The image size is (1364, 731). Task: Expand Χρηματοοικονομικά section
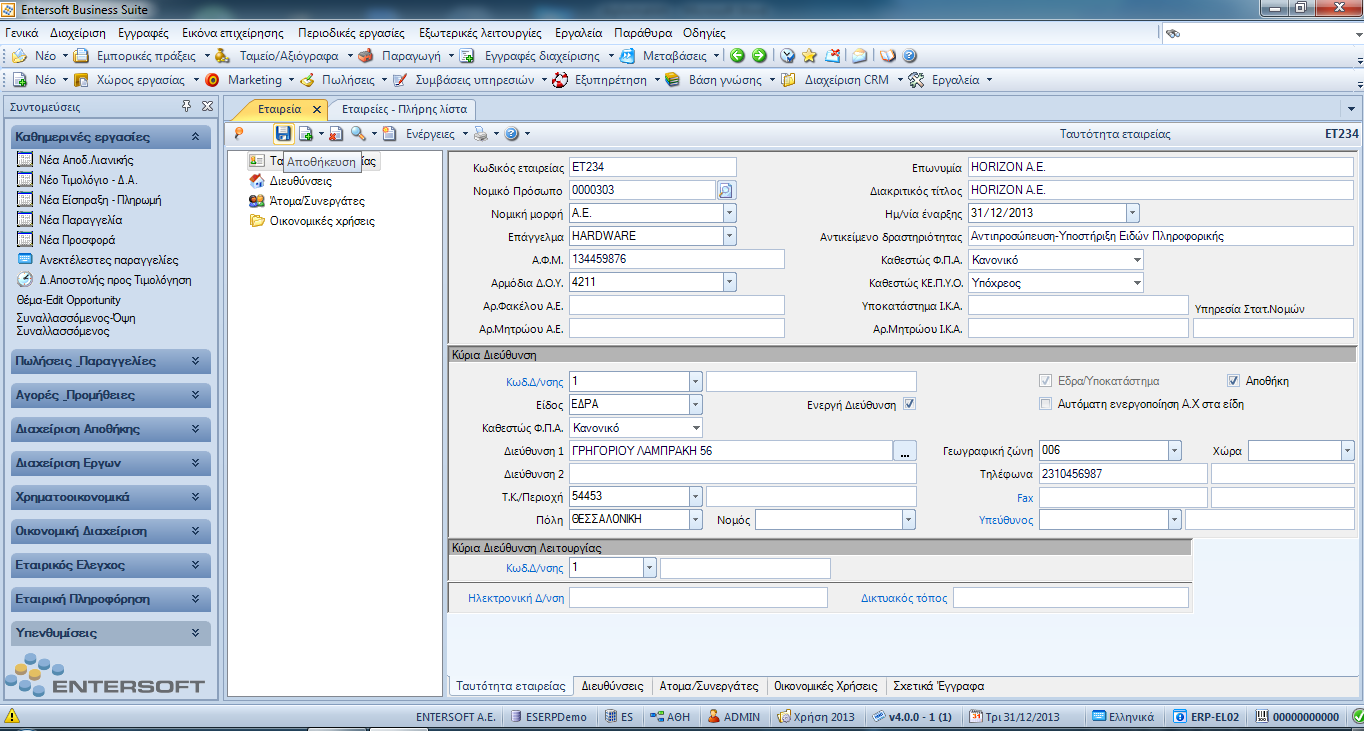tap(195, 497)
